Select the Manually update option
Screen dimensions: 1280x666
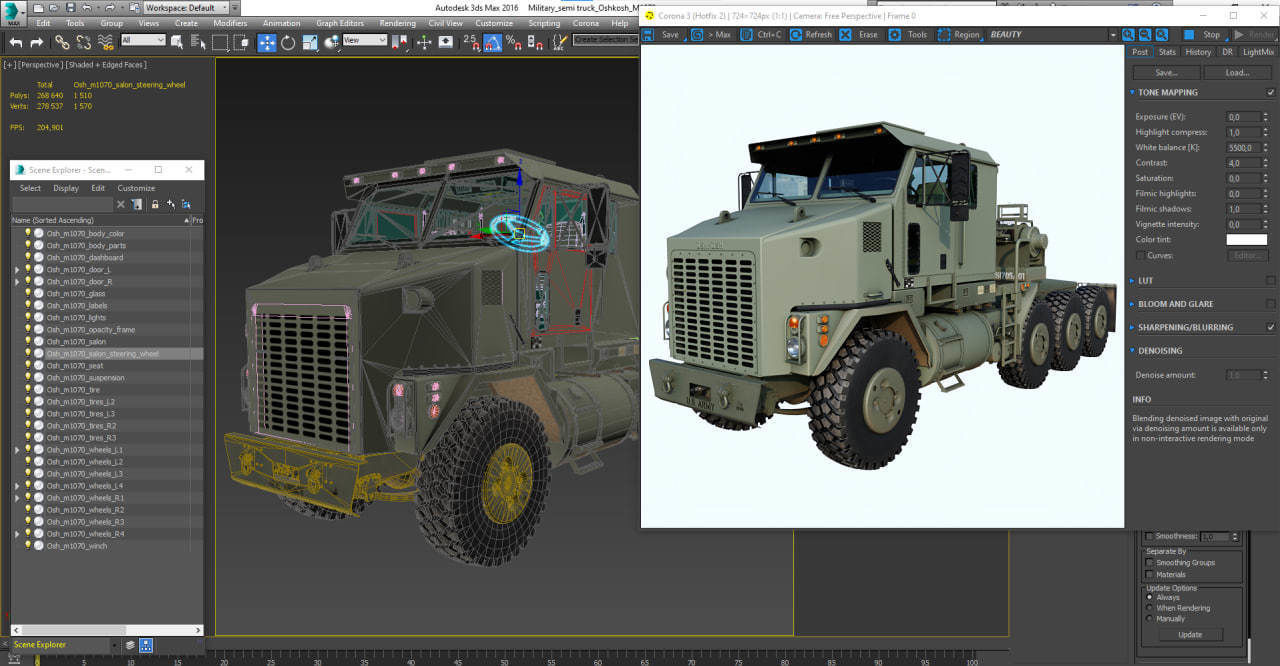pyautogui.click(x=1149, y=619)
